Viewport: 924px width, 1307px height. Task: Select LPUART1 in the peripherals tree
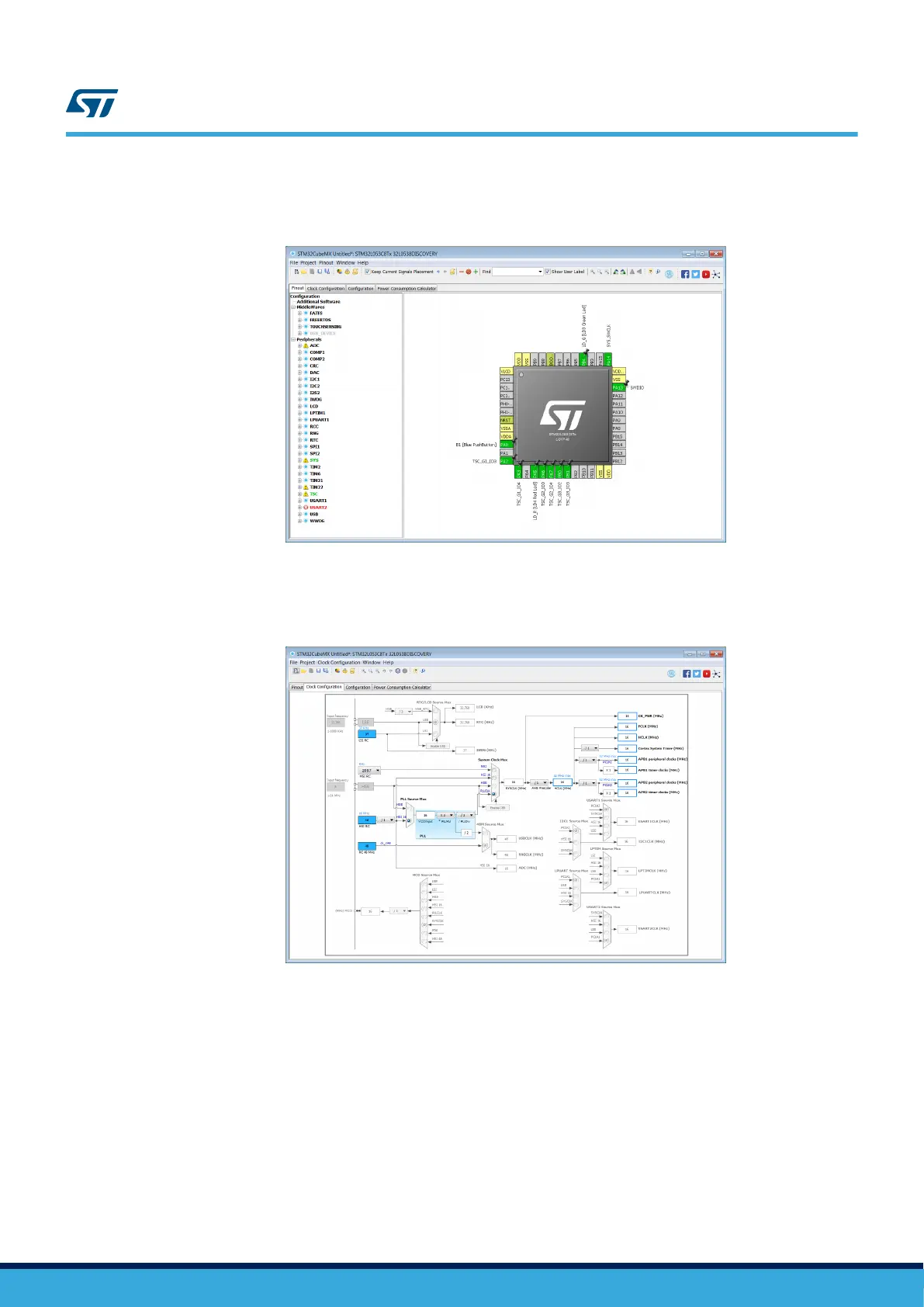(320, 420)
